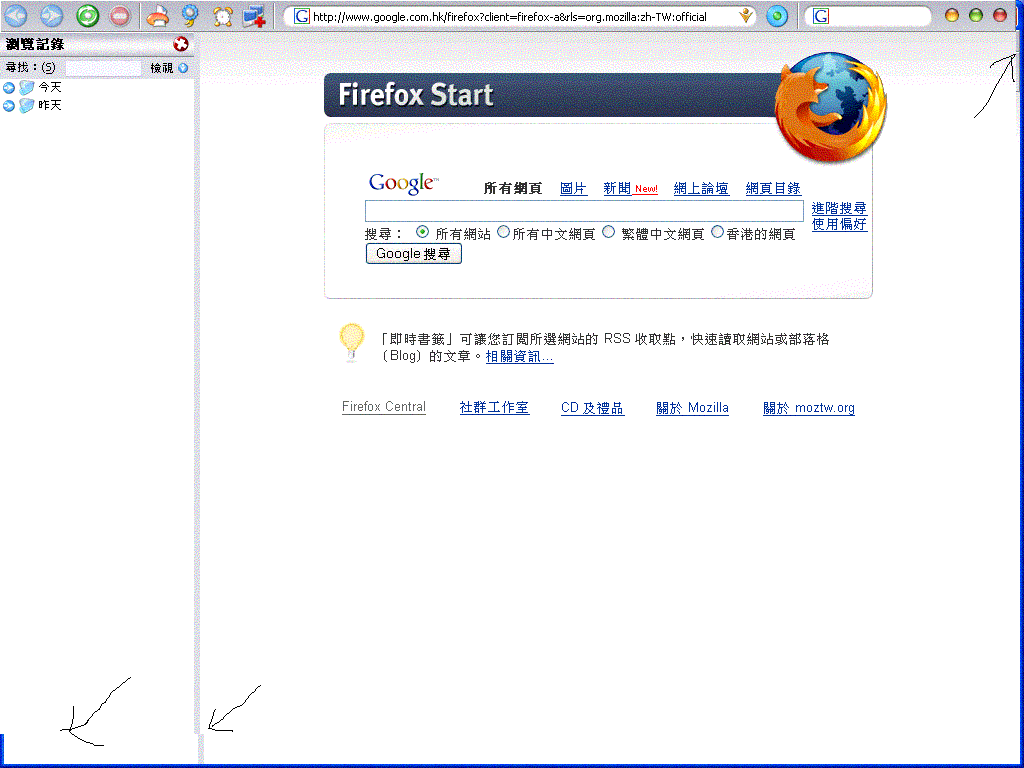Screen dimensions: 1024x768
Task: Expand the 昨天 history folder
Action: pos(8,106)
